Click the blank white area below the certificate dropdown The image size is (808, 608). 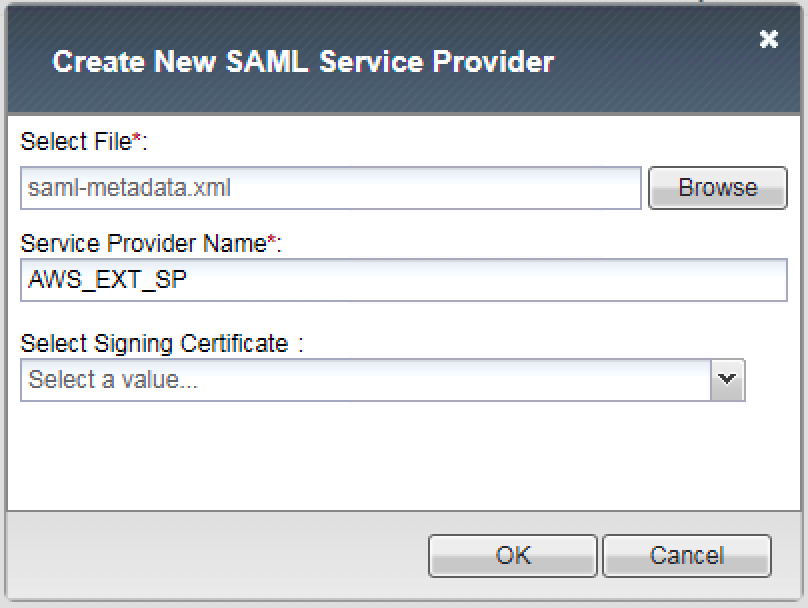click(404, 456)
